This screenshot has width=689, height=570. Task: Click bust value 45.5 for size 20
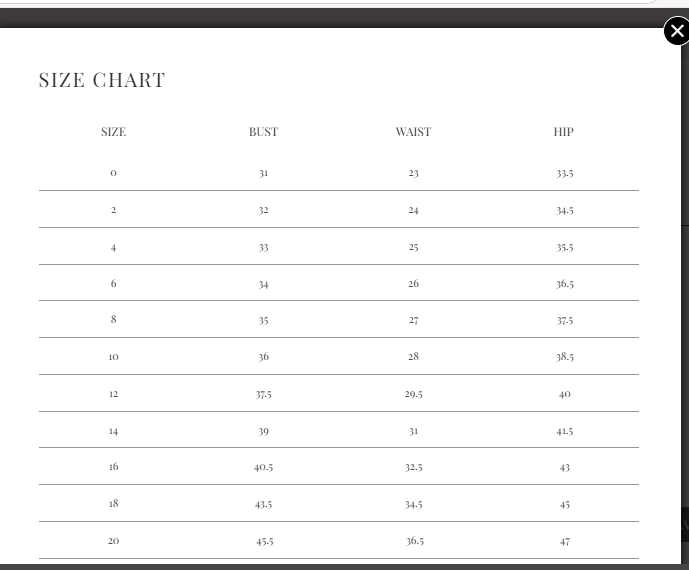[263, 541]
